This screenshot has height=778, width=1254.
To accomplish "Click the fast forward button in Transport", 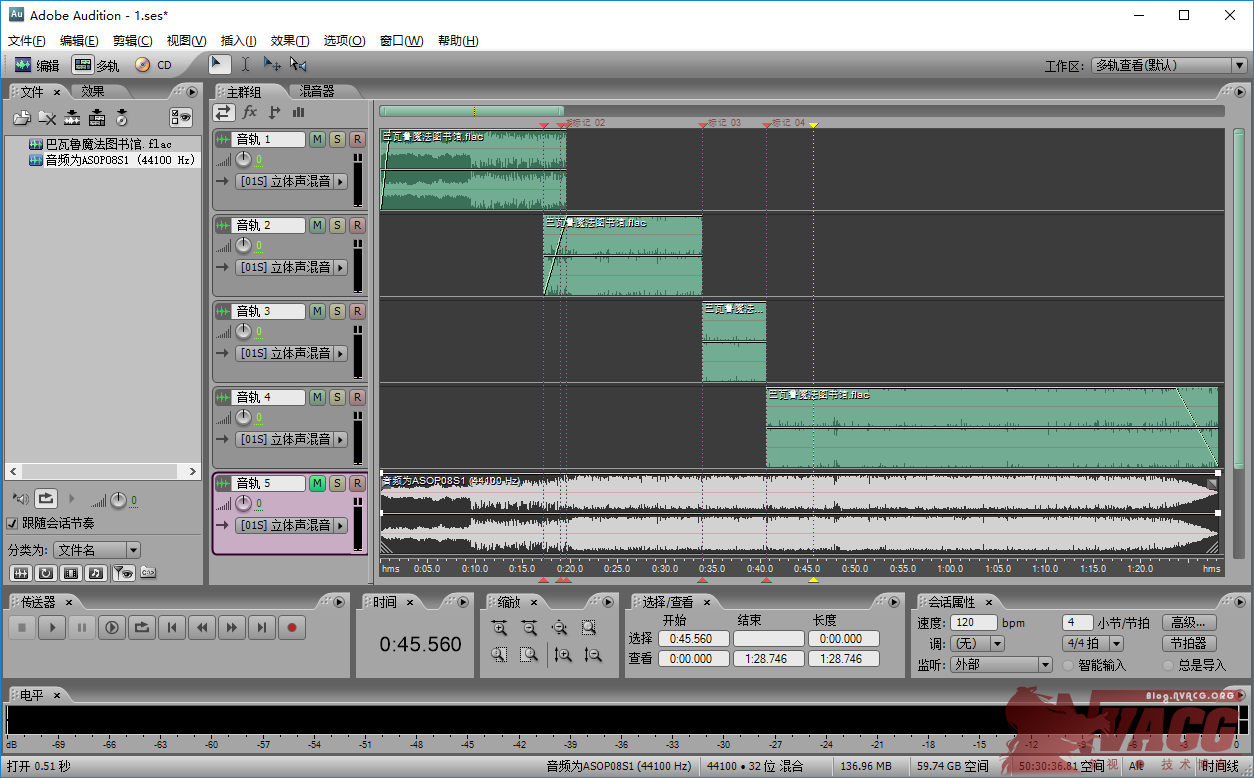I will (232, 628).
